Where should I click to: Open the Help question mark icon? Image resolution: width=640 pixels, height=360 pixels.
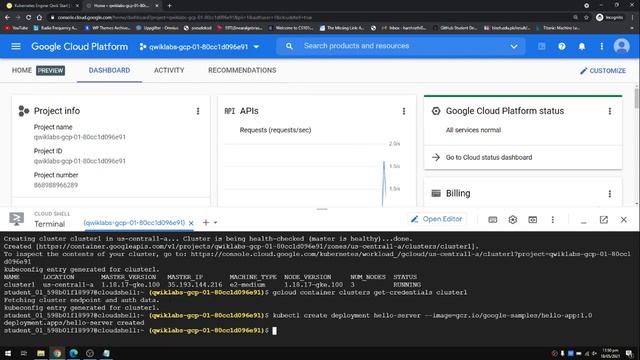(x=562, y=47)
